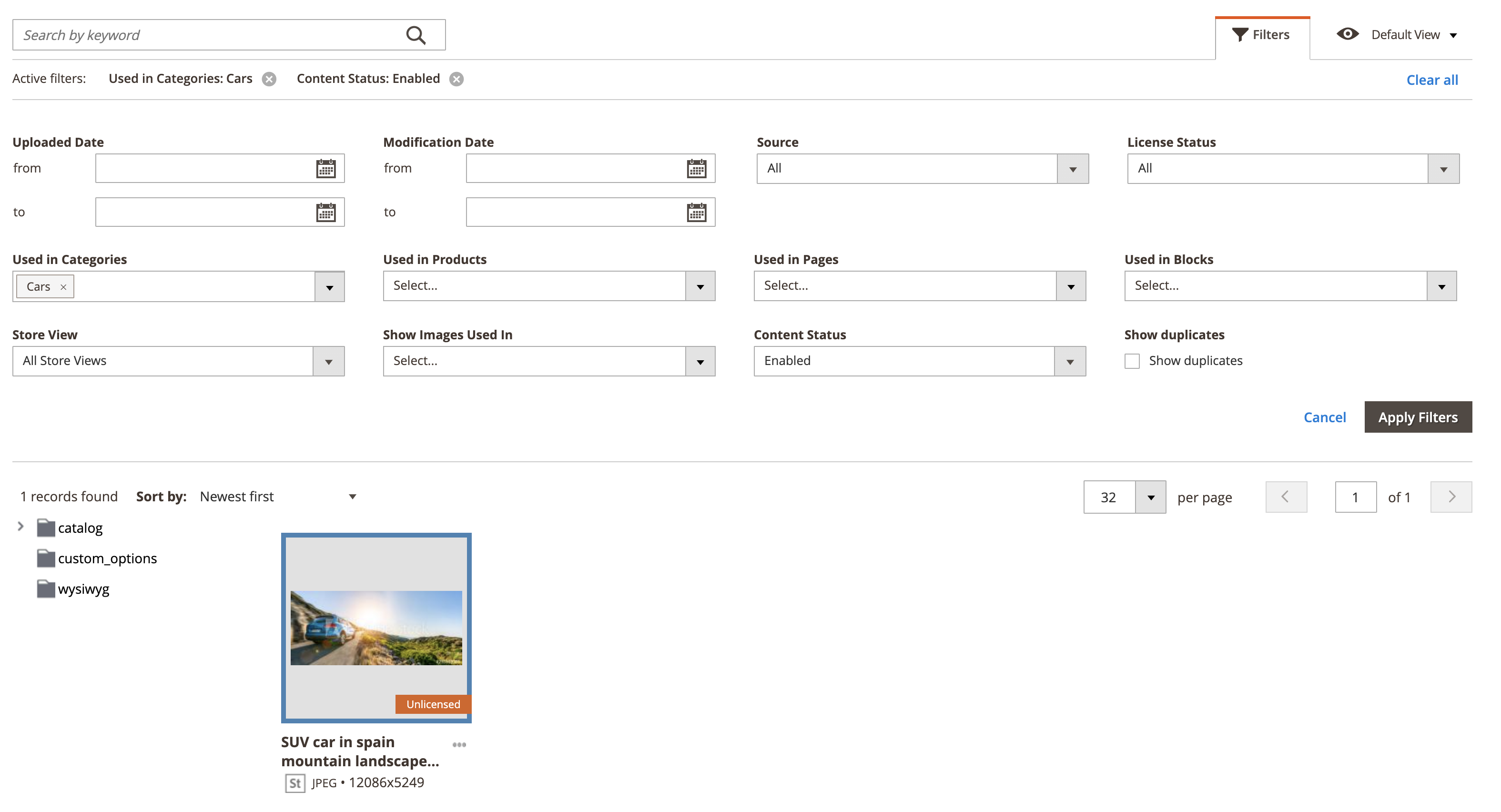Click the Unlicensed badge on the image

tap(433, 704)
